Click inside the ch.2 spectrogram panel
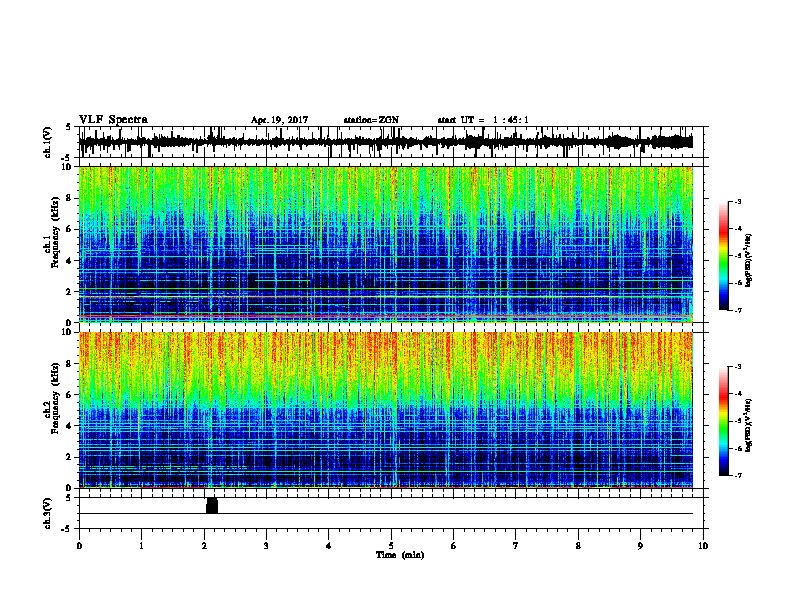792x612 pixels. (x=385, y=410)
